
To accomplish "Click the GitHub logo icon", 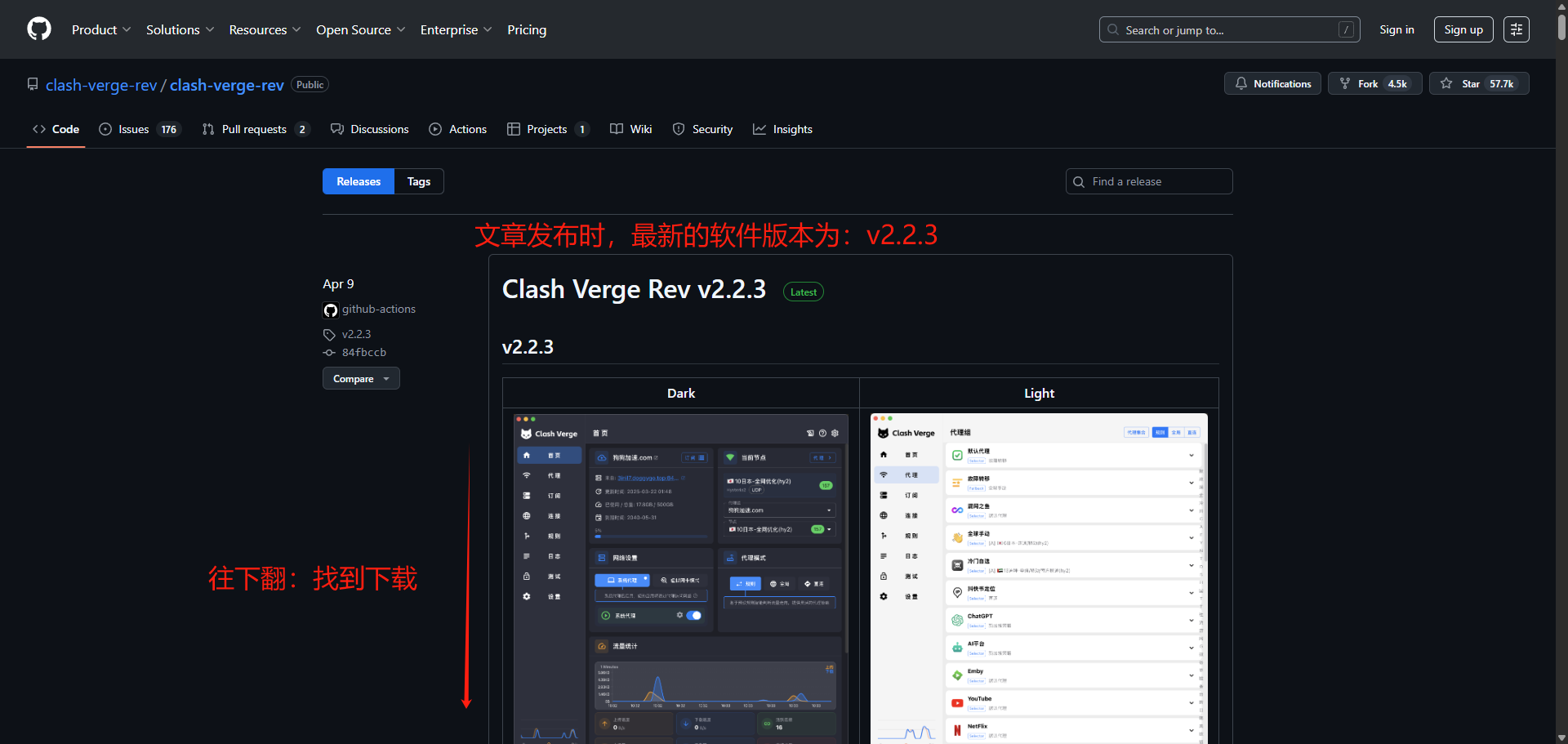I will click(x=39, y=29).
